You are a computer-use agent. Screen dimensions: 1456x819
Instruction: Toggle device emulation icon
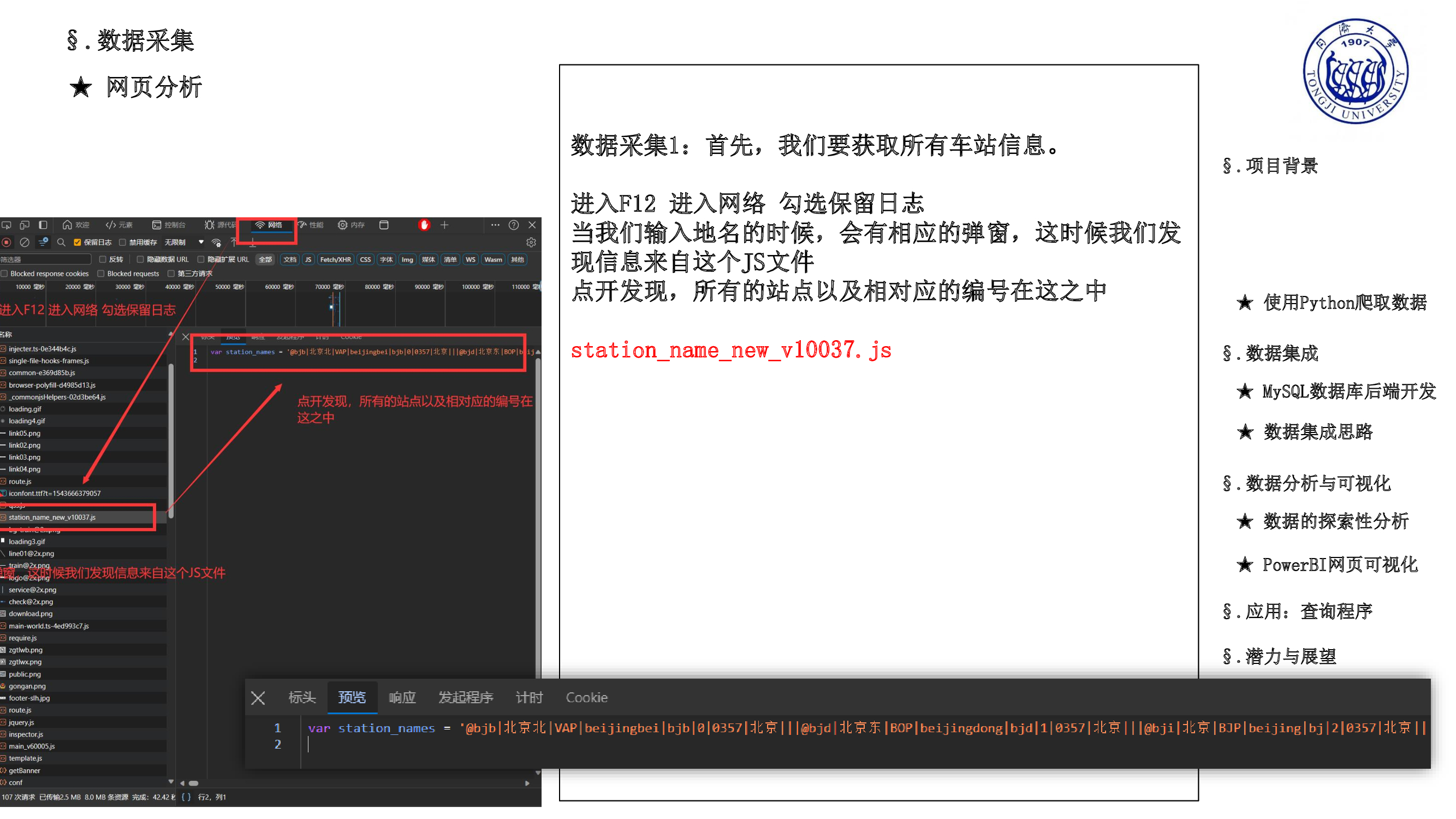coord(25,225)
